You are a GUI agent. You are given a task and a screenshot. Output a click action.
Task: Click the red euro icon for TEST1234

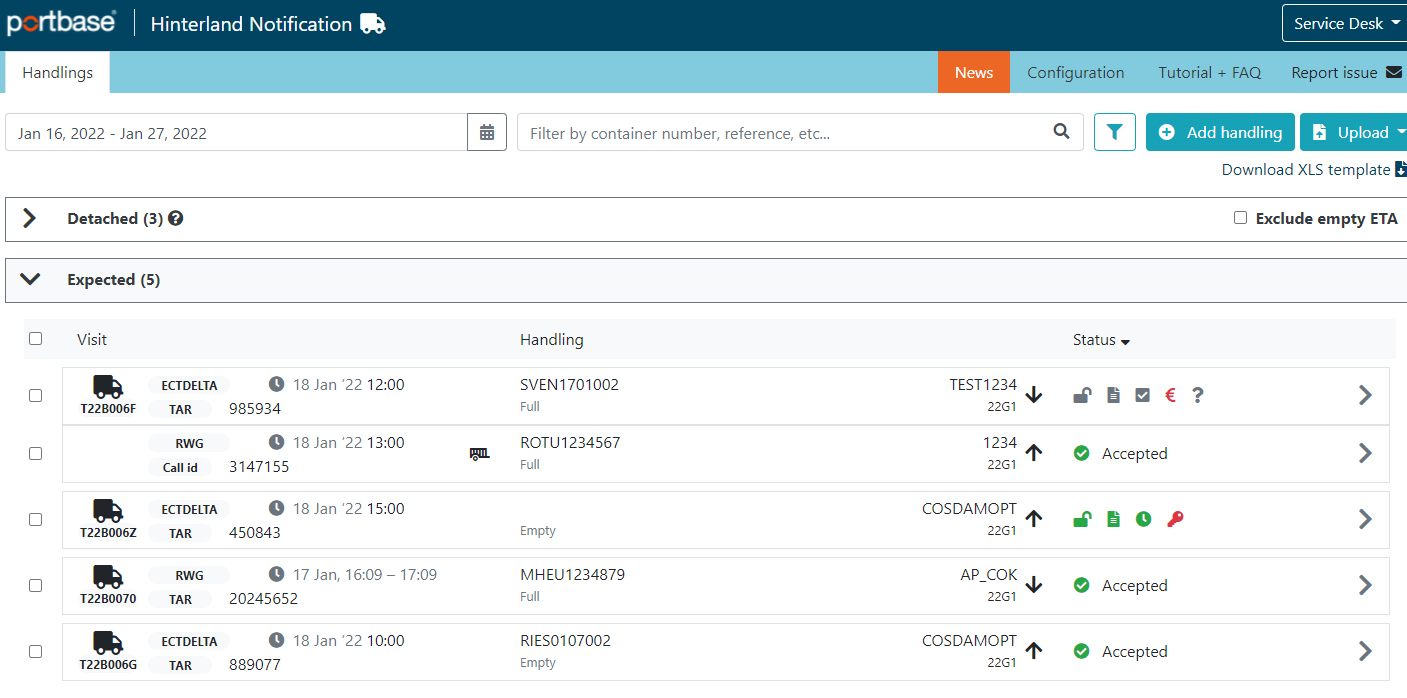(x=1170, y=395)
